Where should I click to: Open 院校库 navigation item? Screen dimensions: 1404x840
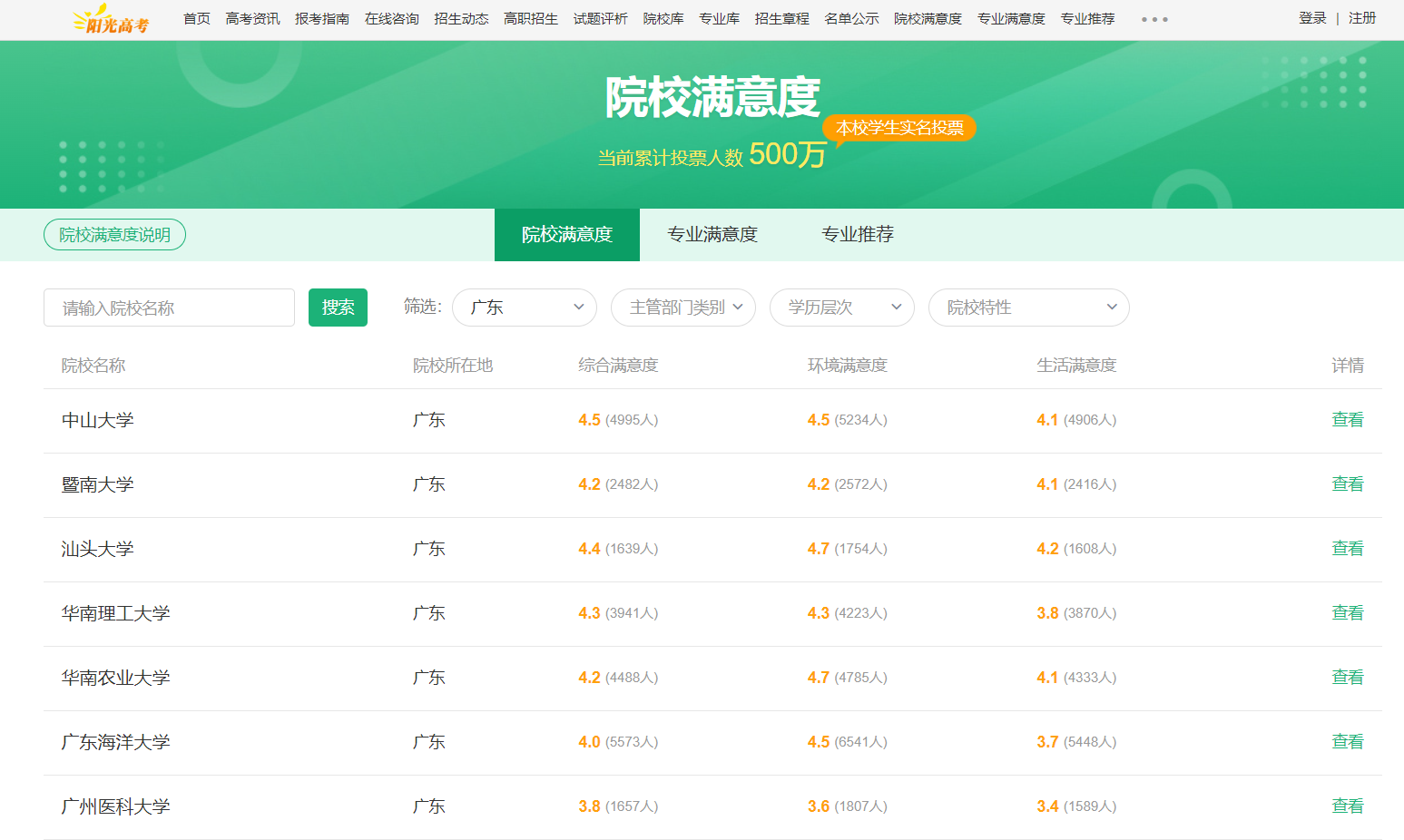click(x=663, y=19)
